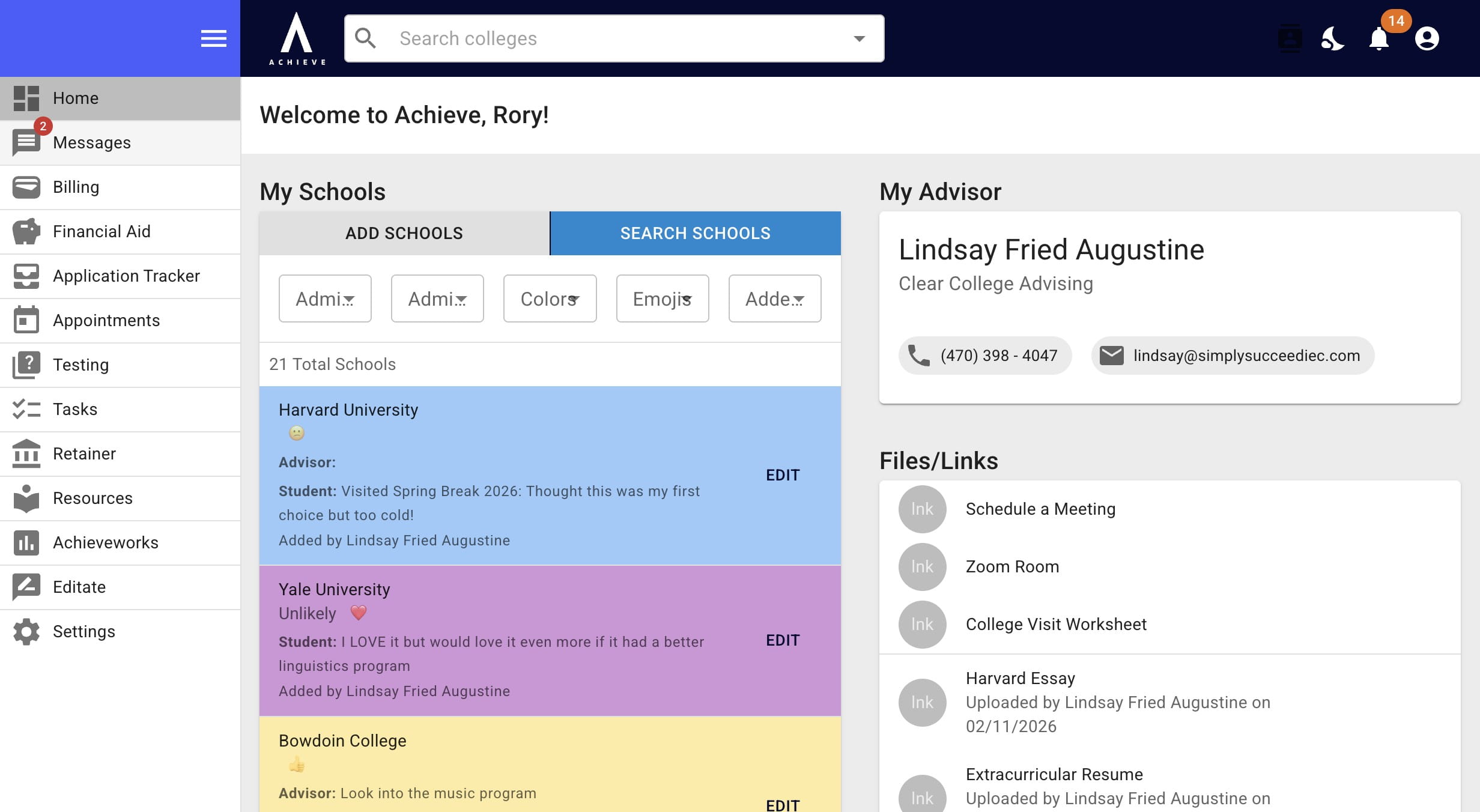The width and height of the screenshot is (1480, 812).
Task: Click the Billing card icon
Action: point(26,187)
